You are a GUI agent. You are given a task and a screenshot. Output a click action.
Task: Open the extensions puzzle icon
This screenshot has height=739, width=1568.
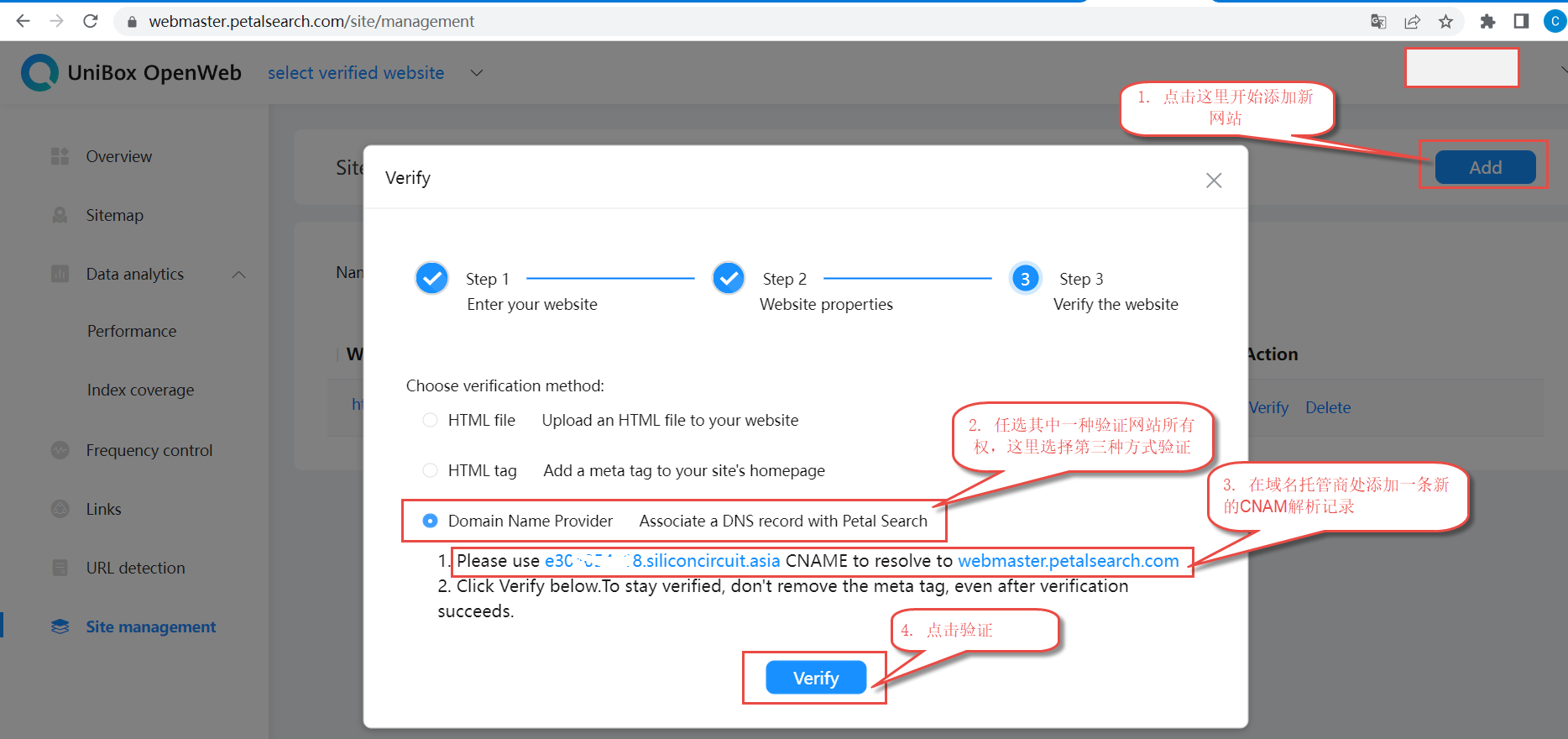1487,22
